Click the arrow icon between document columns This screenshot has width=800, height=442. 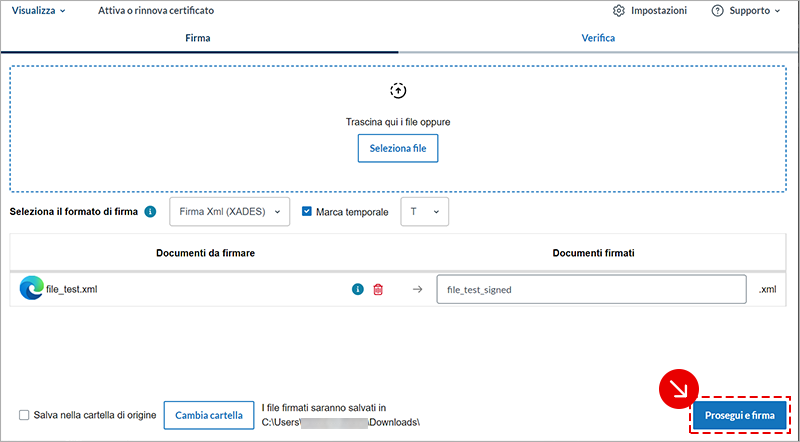(x=418, y=290)
